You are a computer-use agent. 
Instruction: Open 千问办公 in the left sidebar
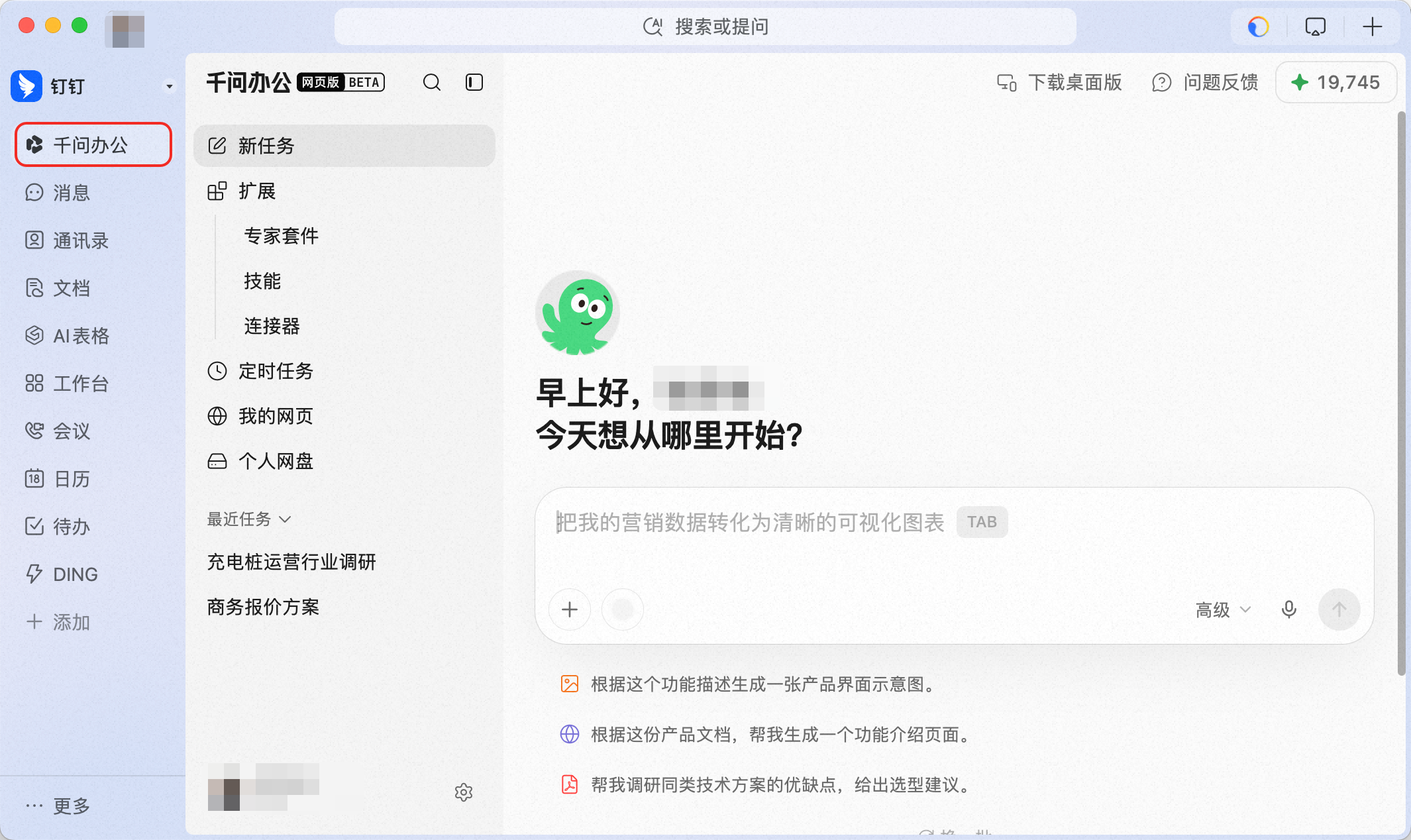click(x=93, y=144)
